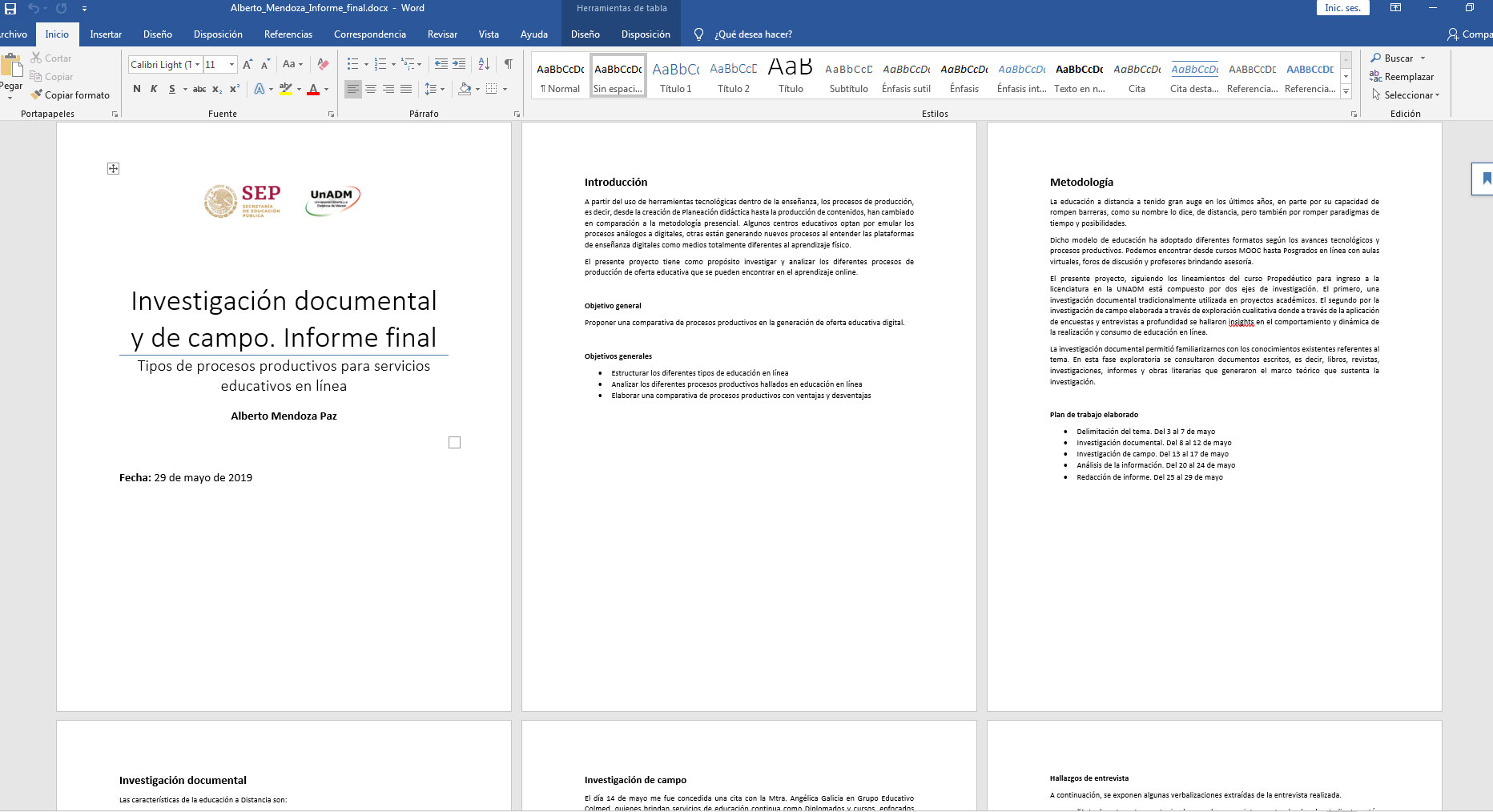
Task: Open ribbon display options in the title bar
Action: (x=1395, y=8)
